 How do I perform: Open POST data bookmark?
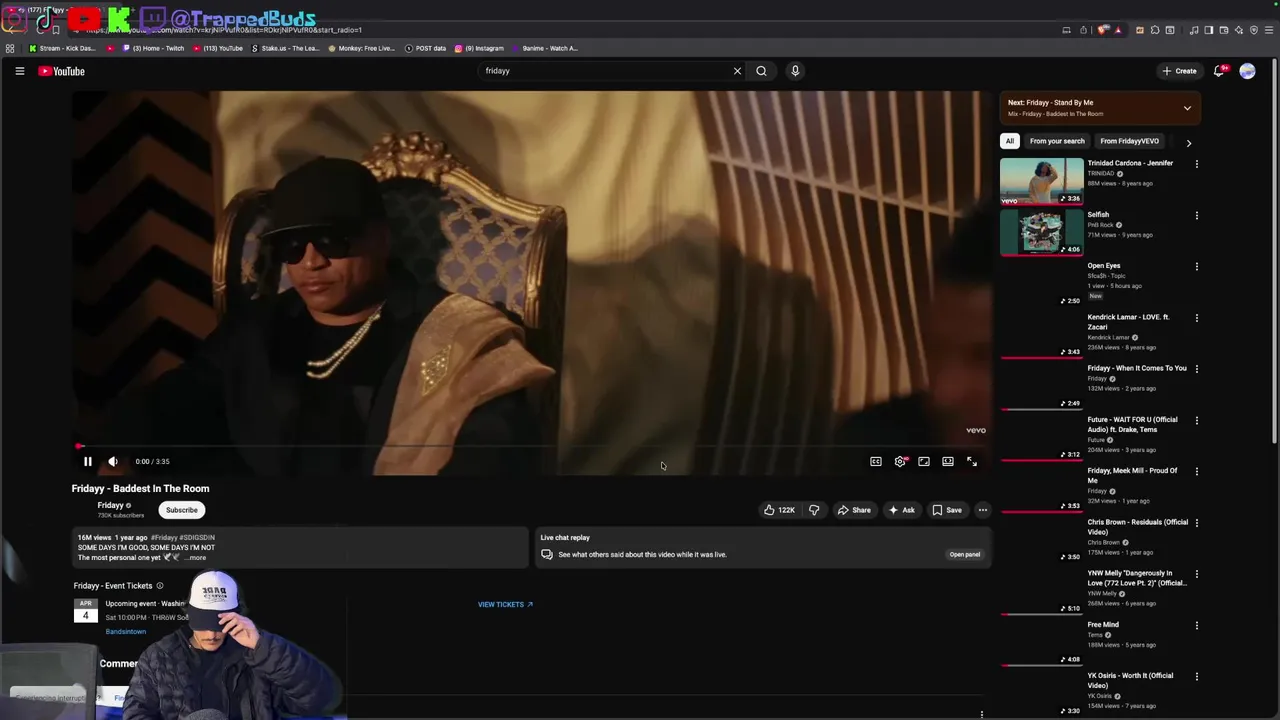pyautogui.click(x=425, y=48)
